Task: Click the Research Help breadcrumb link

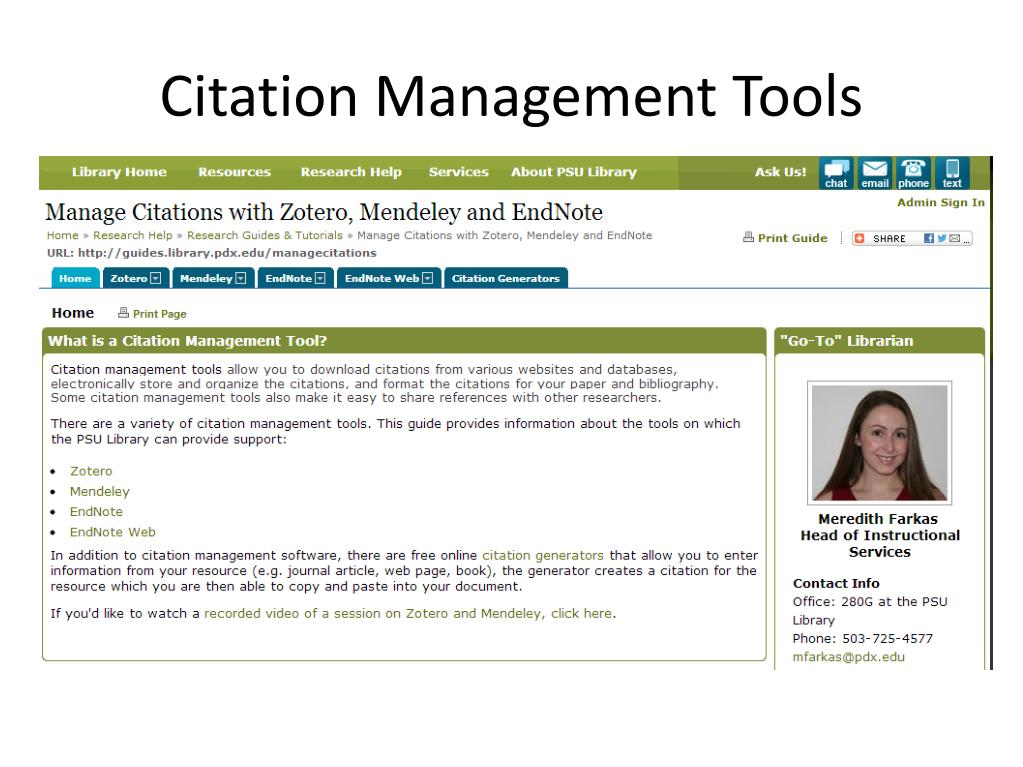Action: point(132,235)
